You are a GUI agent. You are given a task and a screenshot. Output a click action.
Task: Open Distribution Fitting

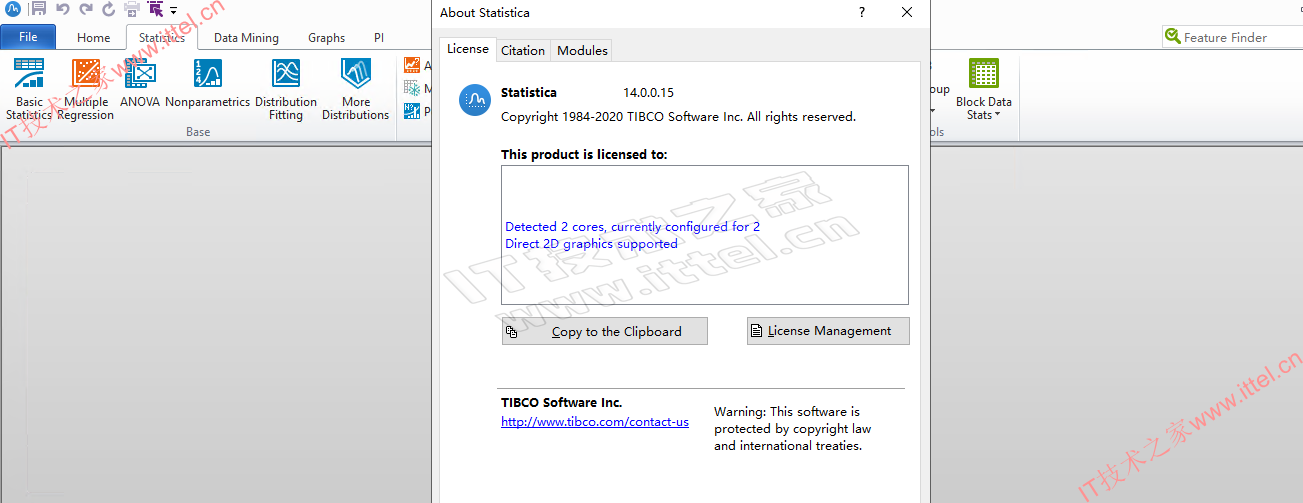[286, 89]
